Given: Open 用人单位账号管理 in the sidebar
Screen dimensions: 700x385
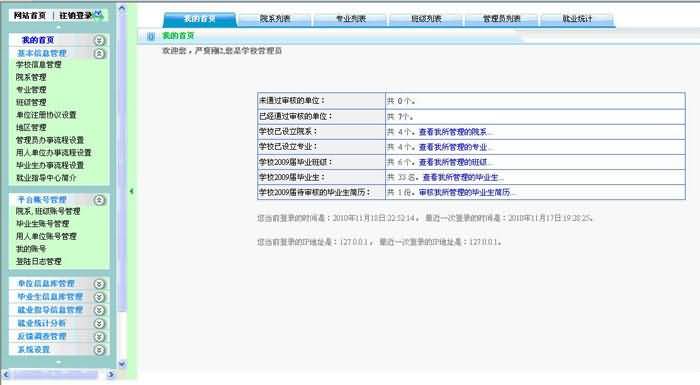Looking at the screenshot, I should 46,236.
